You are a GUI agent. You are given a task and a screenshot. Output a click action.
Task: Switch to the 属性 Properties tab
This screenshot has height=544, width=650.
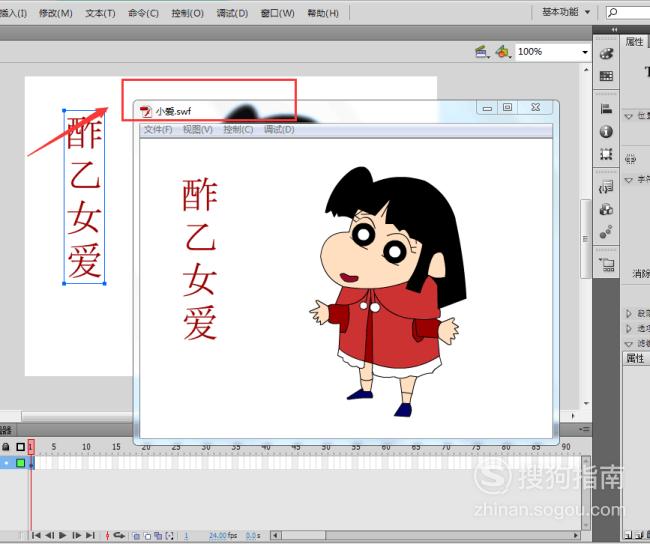[x=634, y=42]
